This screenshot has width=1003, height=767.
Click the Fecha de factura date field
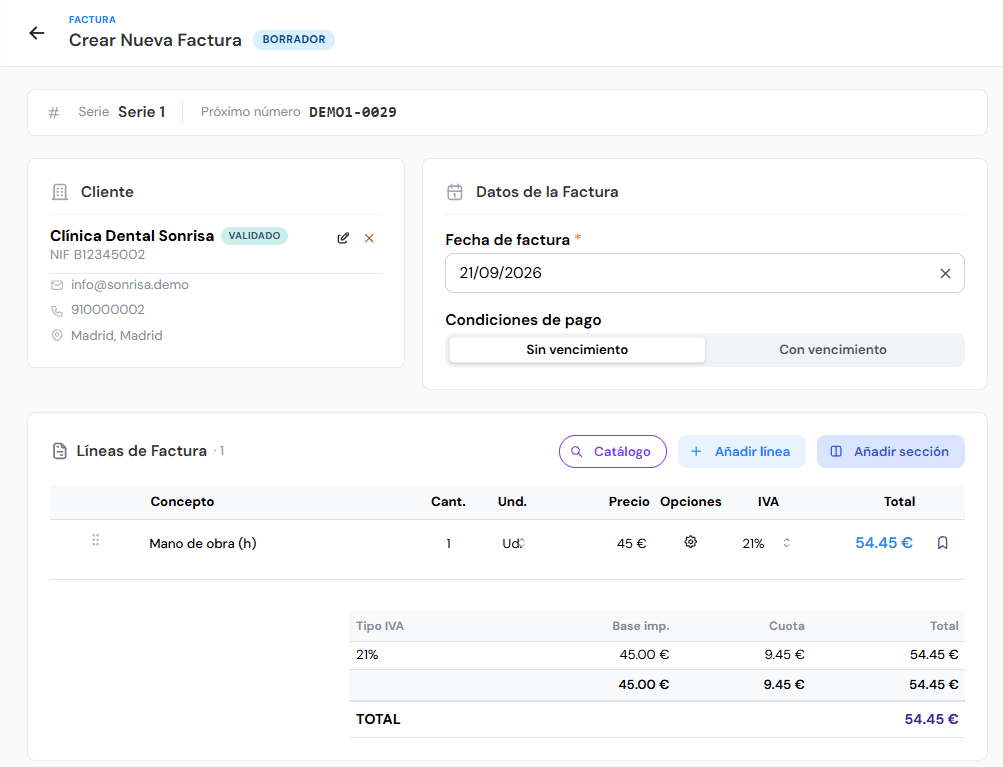pyautogui.click(x=705, y=273)
